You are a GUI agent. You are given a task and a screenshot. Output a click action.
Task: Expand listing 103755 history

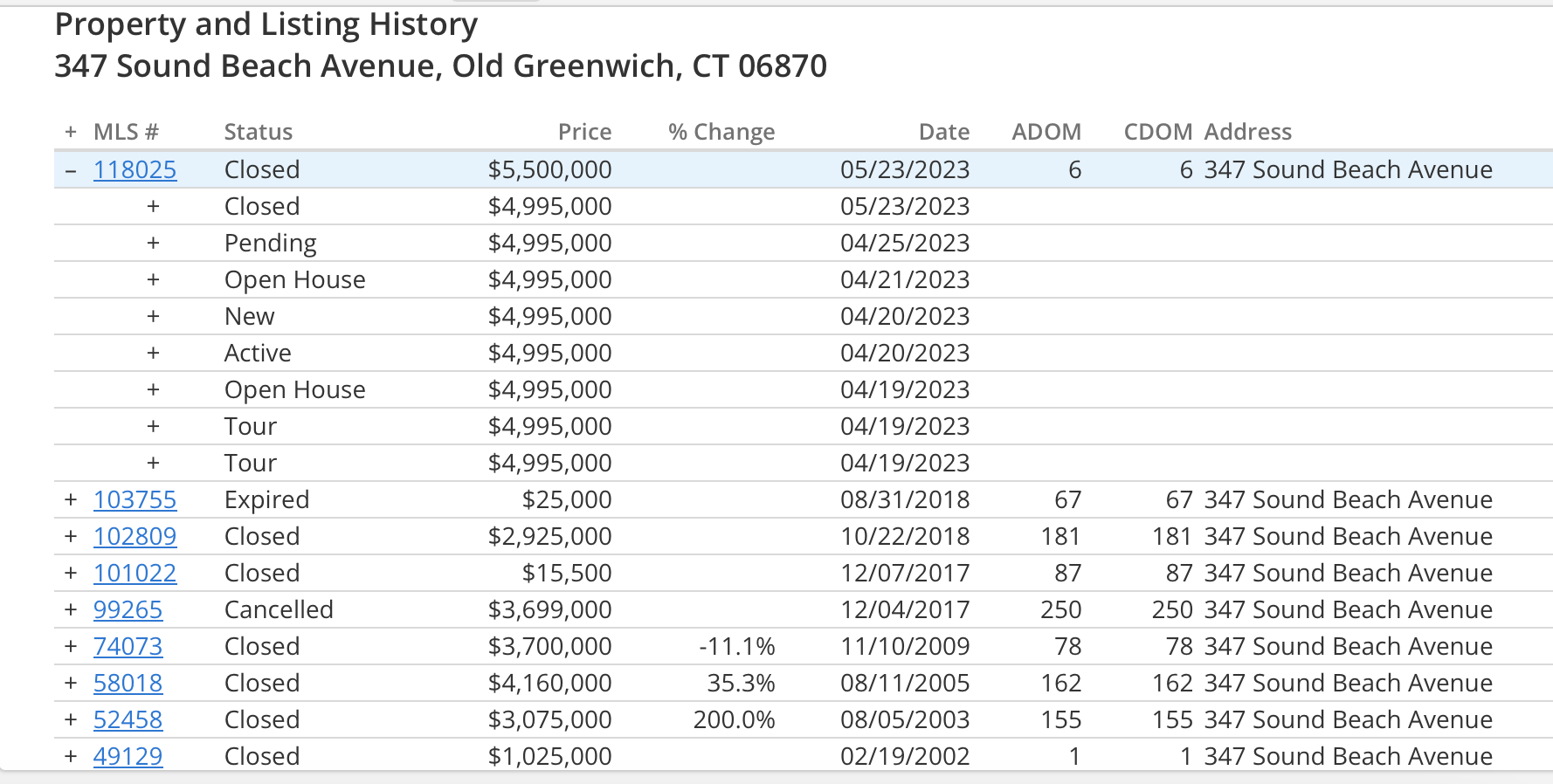71,500
